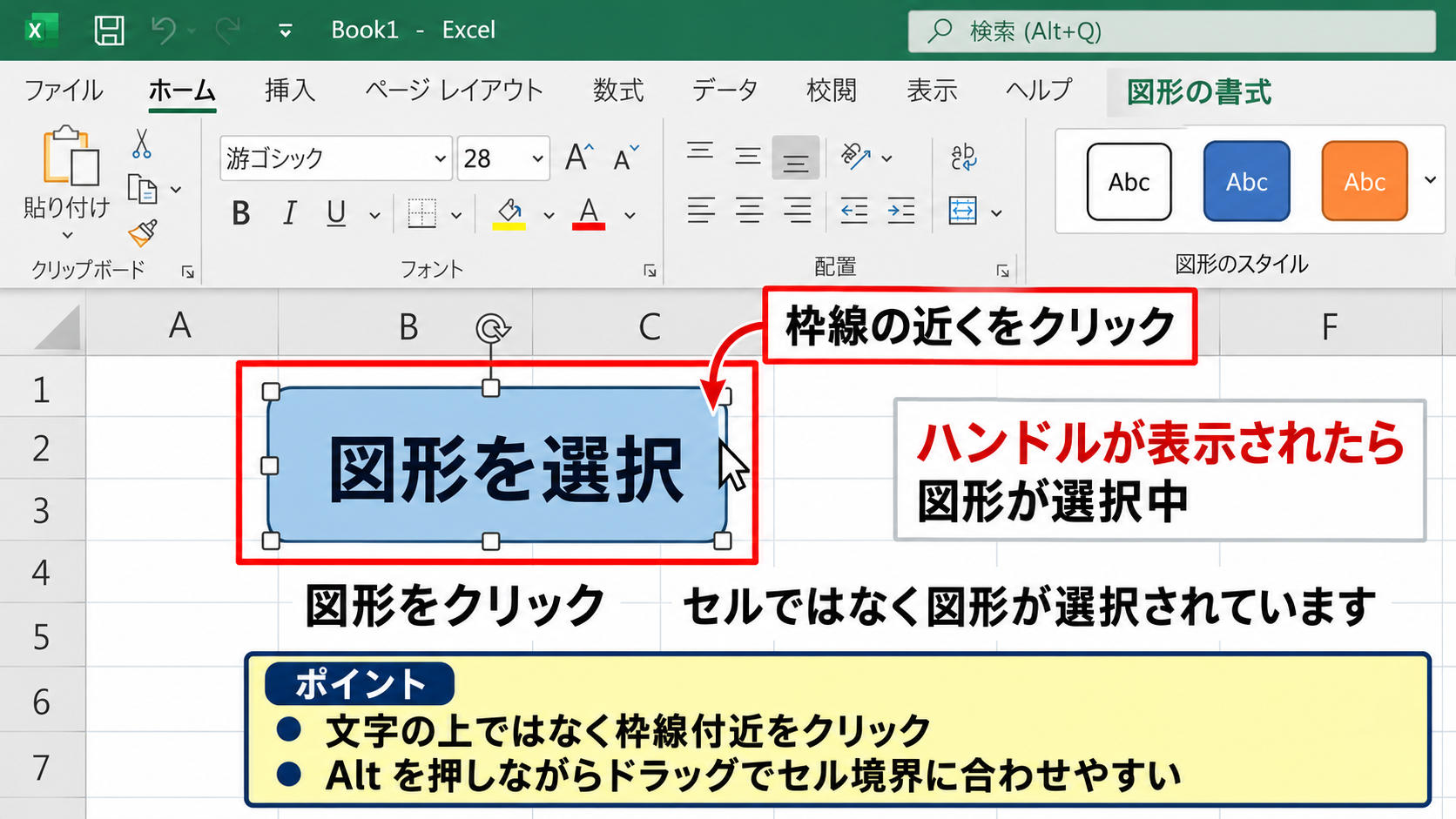The height and width of the screenshot is (819, 1456).
Task: Toggle Bold formatting
Action: click(x=241, y=213)
